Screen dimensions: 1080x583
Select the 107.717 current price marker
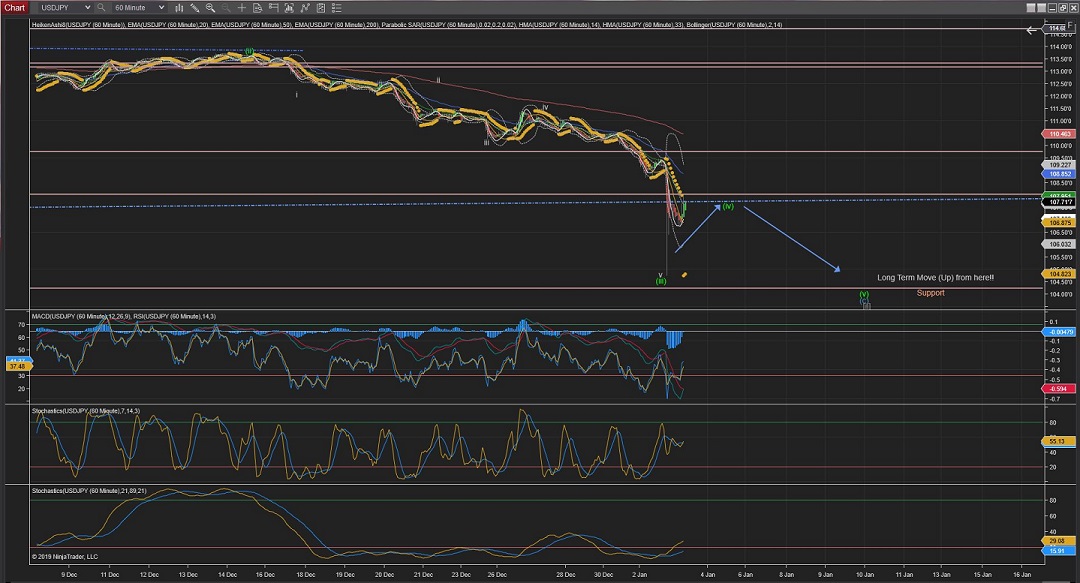coord(1059,203)
